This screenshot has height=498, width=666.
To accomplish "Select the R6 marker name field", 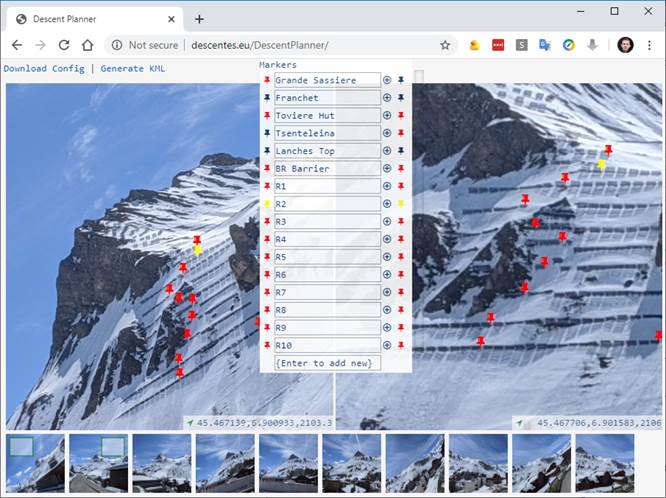I will 327,275.
